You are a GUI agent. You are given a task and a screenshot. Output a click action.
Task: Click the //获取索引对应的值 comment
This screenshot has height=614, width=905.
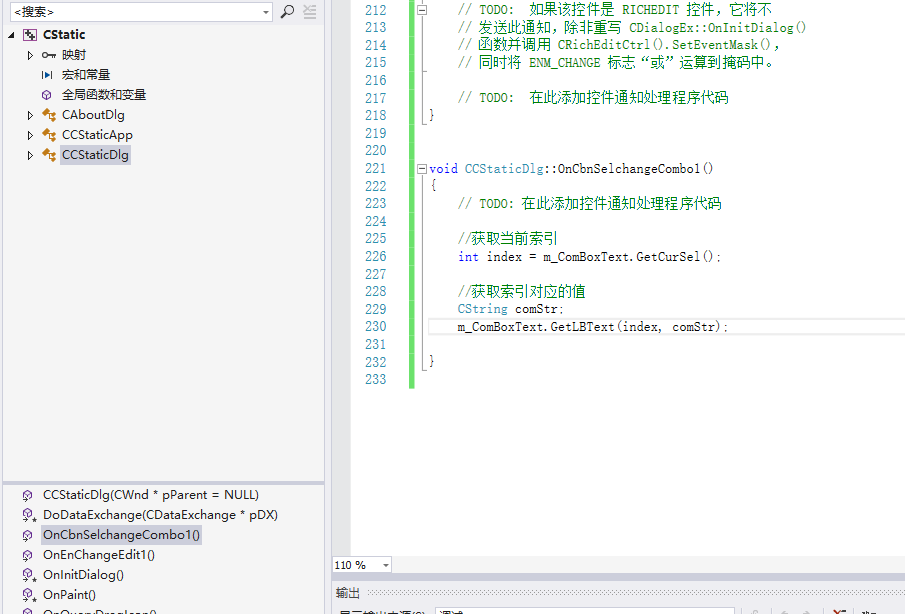[x=521, y=291]
